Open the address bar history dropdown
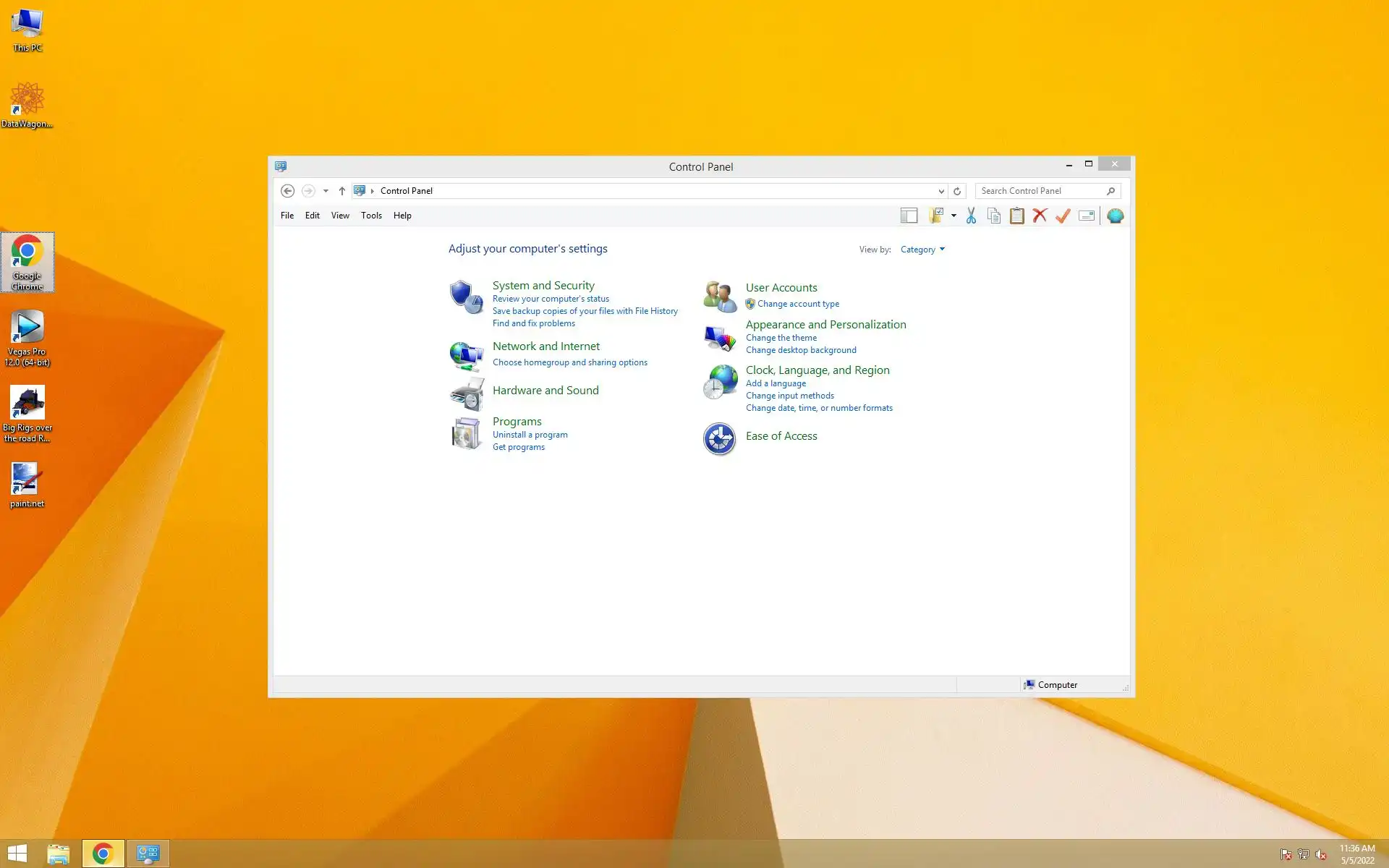1389x868 pixels. click(940, 191)
